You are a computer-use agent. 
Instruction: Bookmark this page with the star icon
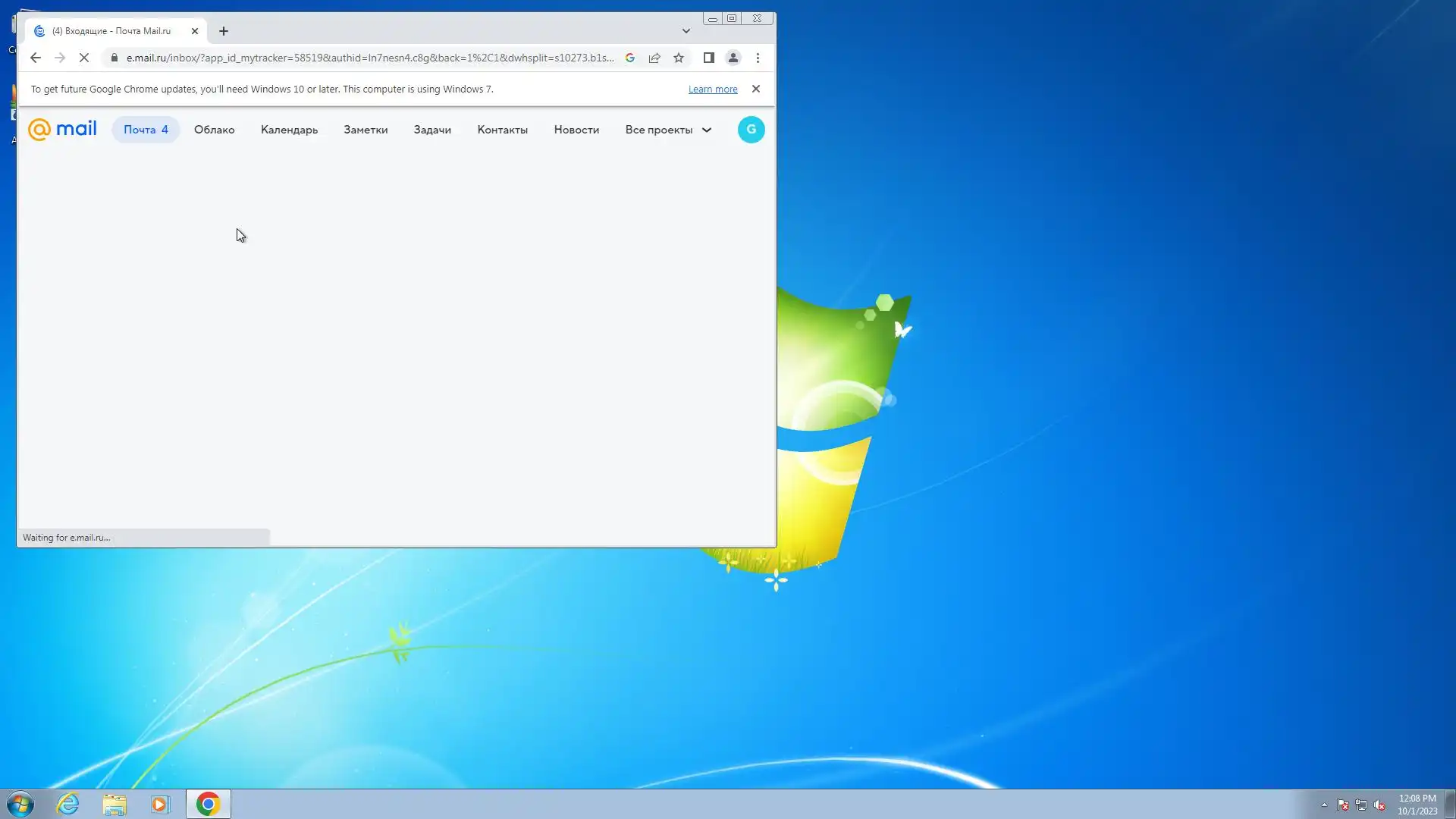679,58
